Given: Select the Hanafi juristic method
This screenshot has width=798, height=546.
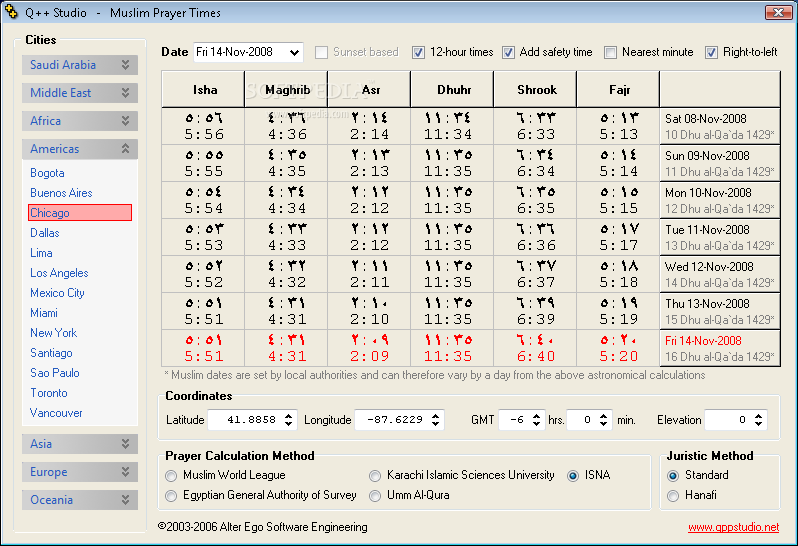Looking at the screenshot, I should (673, 496).
